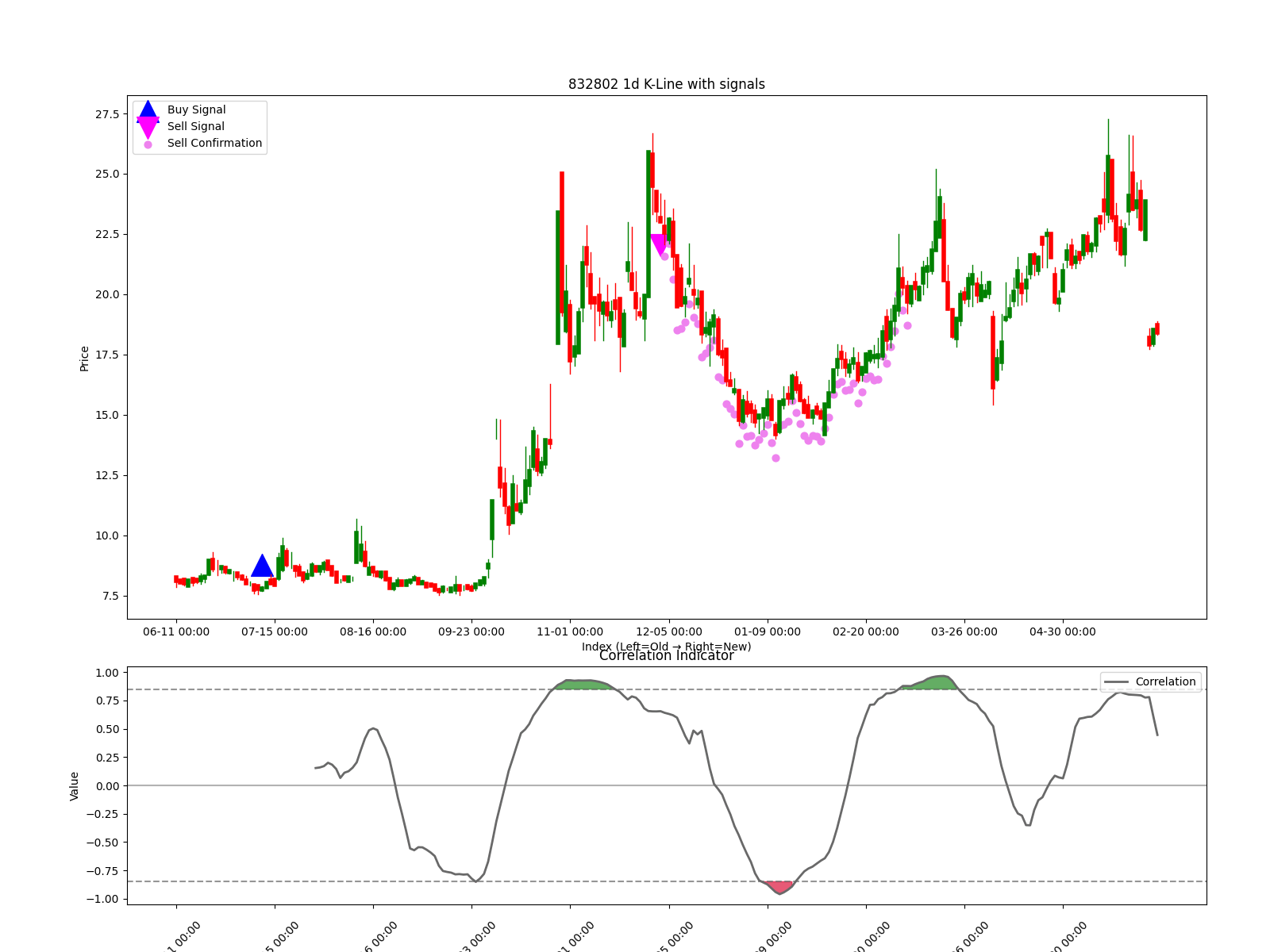Screen dimensions: 1270x952
Task: Click the red shaded region below −0.85 correlation
Action: click(780, 887)
